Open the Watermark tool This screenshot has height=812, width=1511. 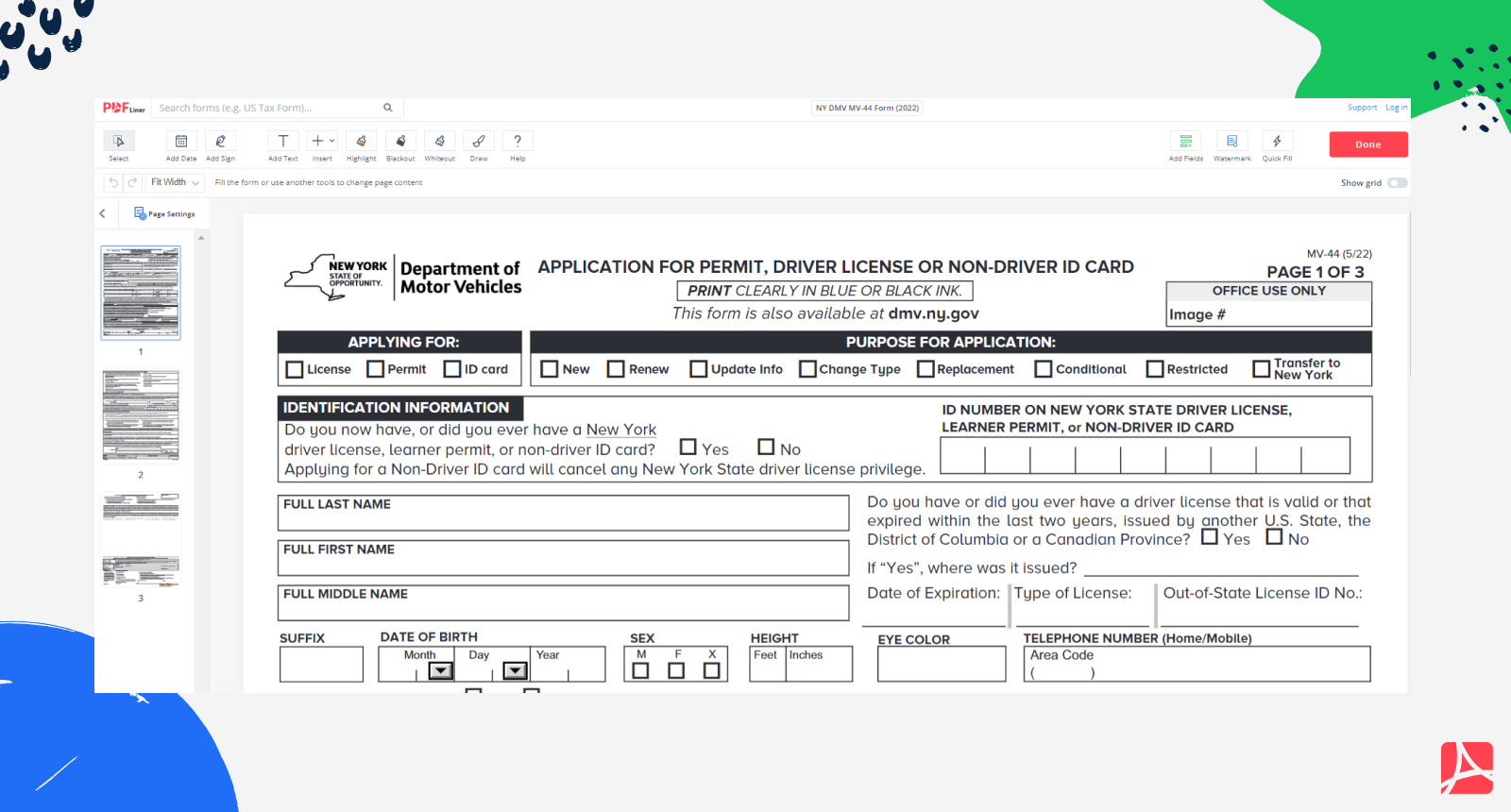pyautogui.click(x=1231, y=142)
